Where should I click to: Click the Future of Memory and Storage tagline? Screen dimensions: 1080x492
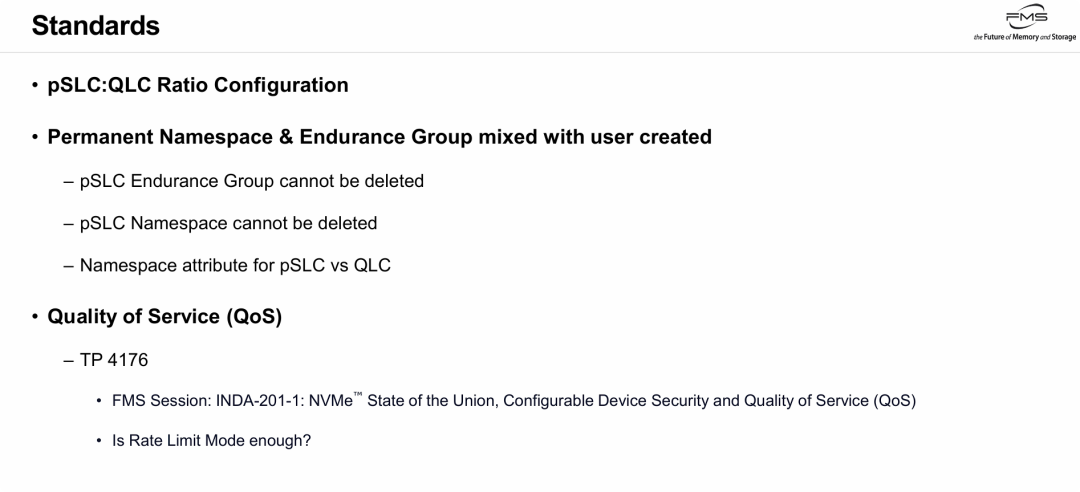click(x=1024, y=37)
